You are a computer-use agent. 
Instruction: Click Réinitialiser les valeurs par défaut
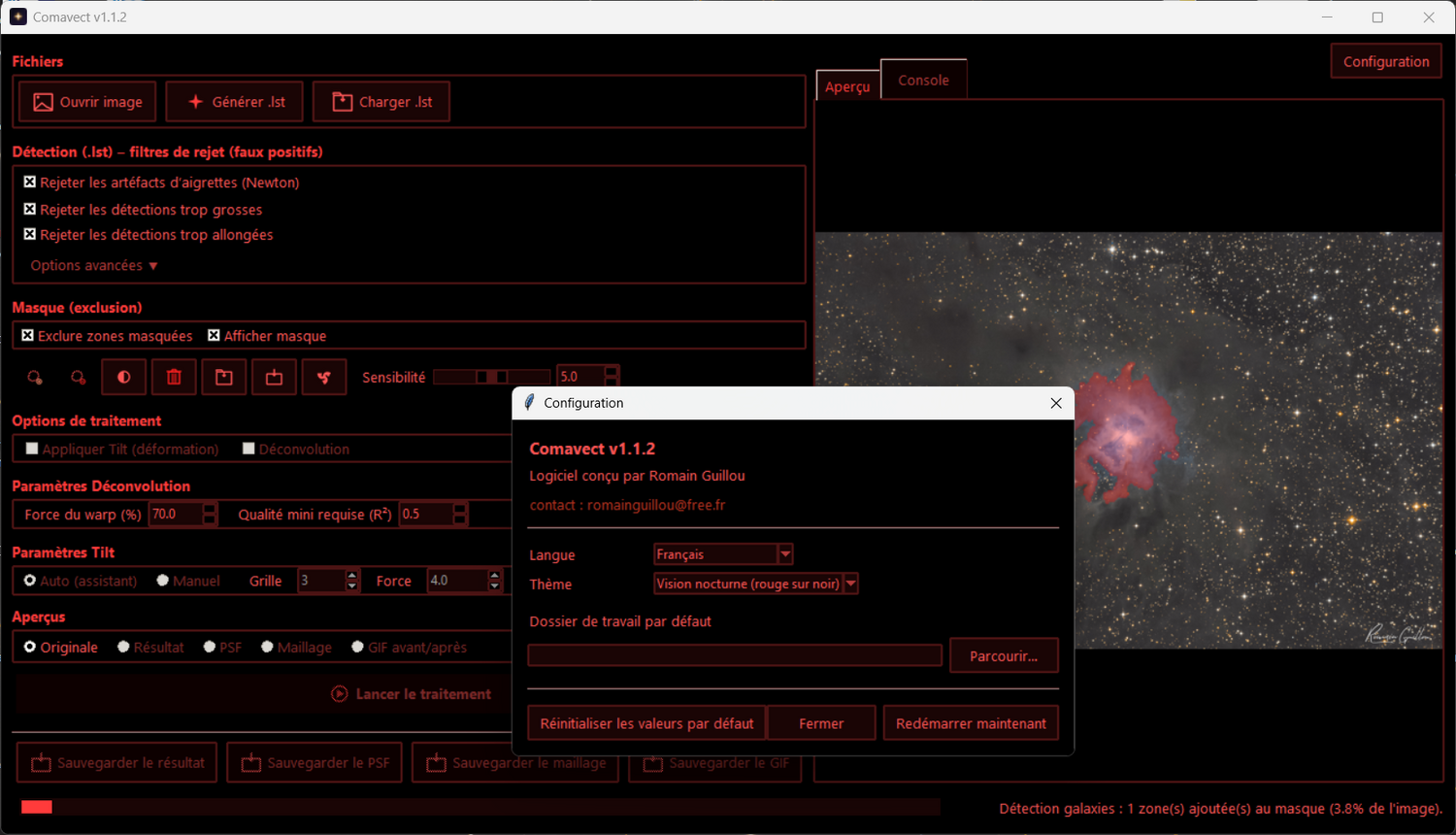pos(646,723)
